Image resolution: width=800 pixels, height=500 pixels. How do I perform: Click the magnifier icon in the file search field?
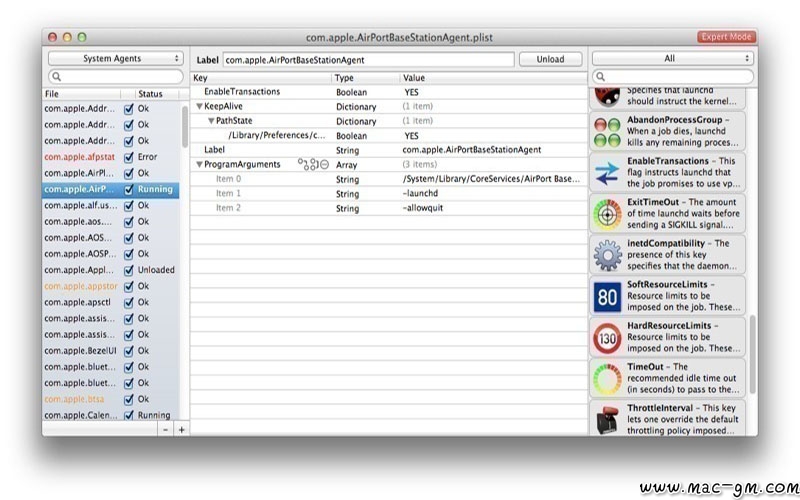tap(57, 77)
